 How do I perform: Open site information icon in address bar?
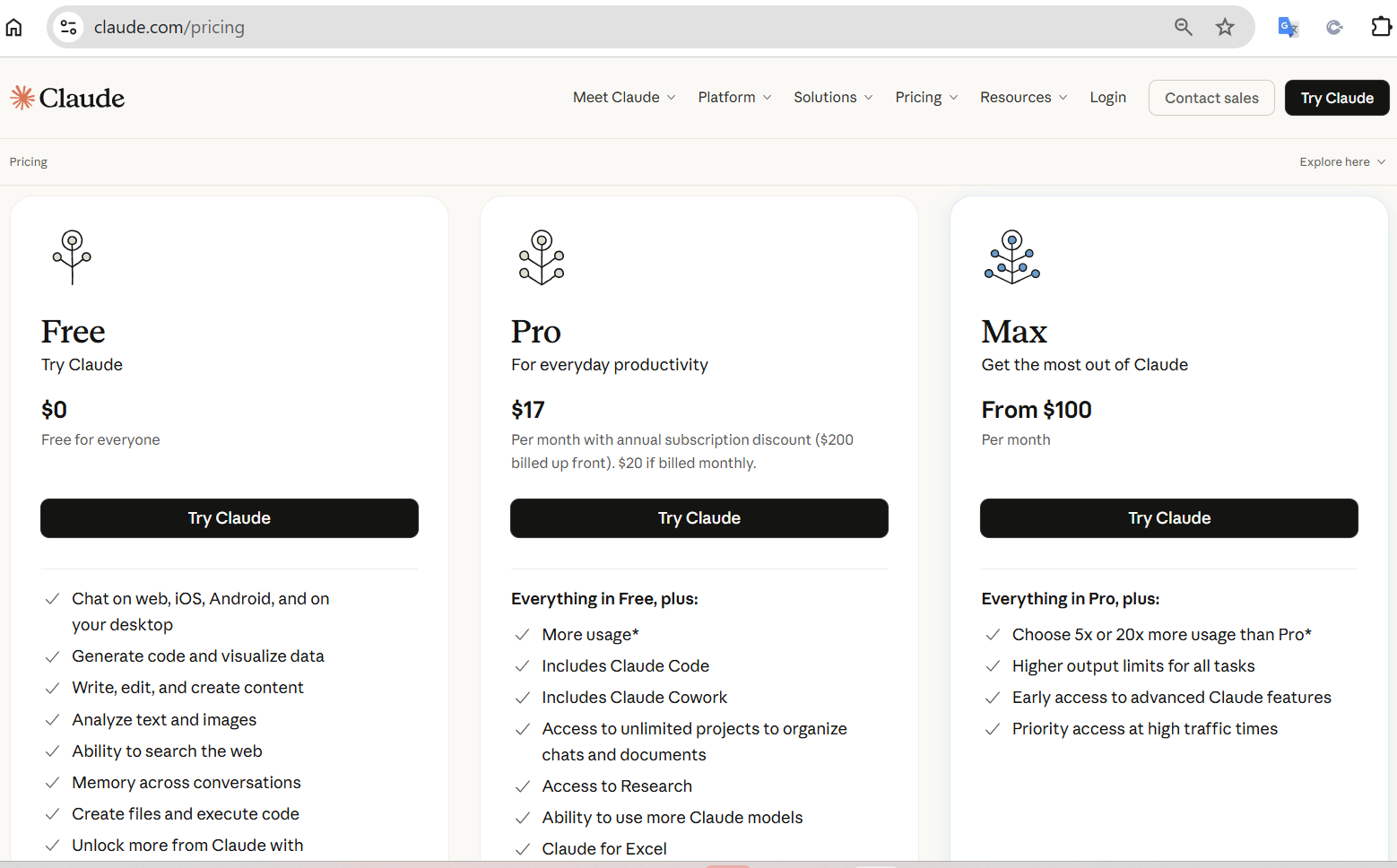[69, 27]
